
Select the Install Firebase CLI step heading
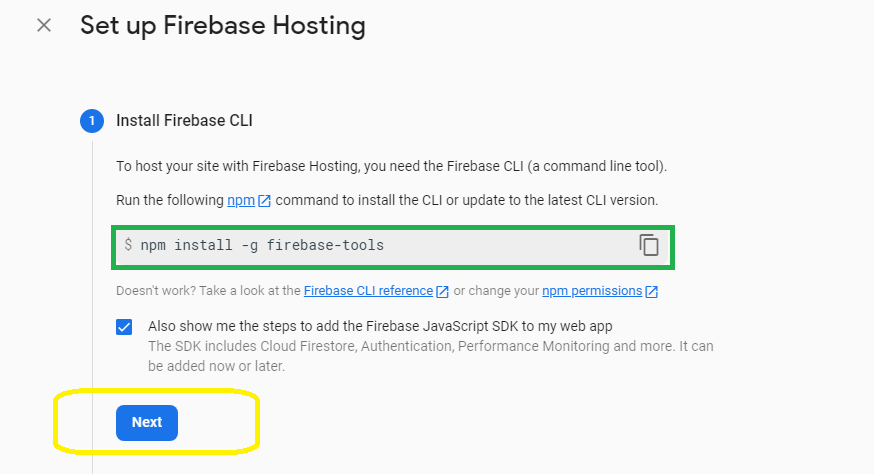(184, 121)
